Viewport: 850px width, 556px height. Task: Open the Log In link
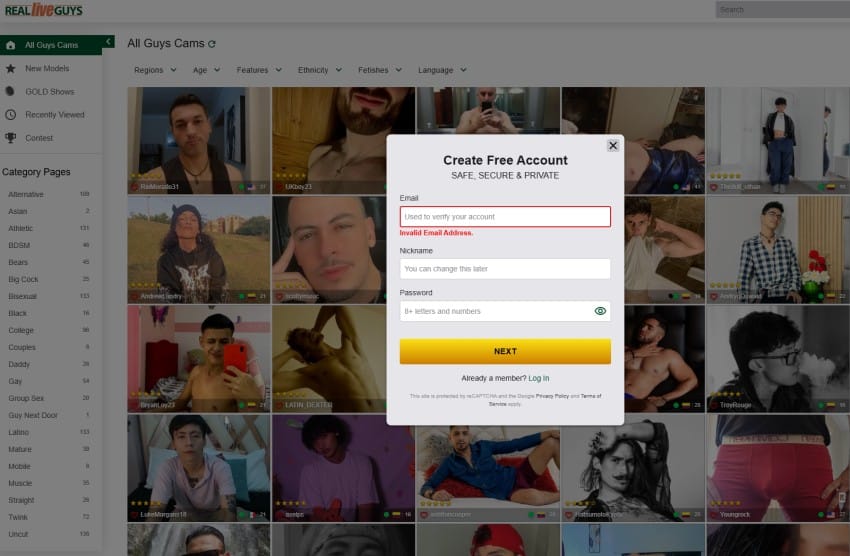pos(538,378)
